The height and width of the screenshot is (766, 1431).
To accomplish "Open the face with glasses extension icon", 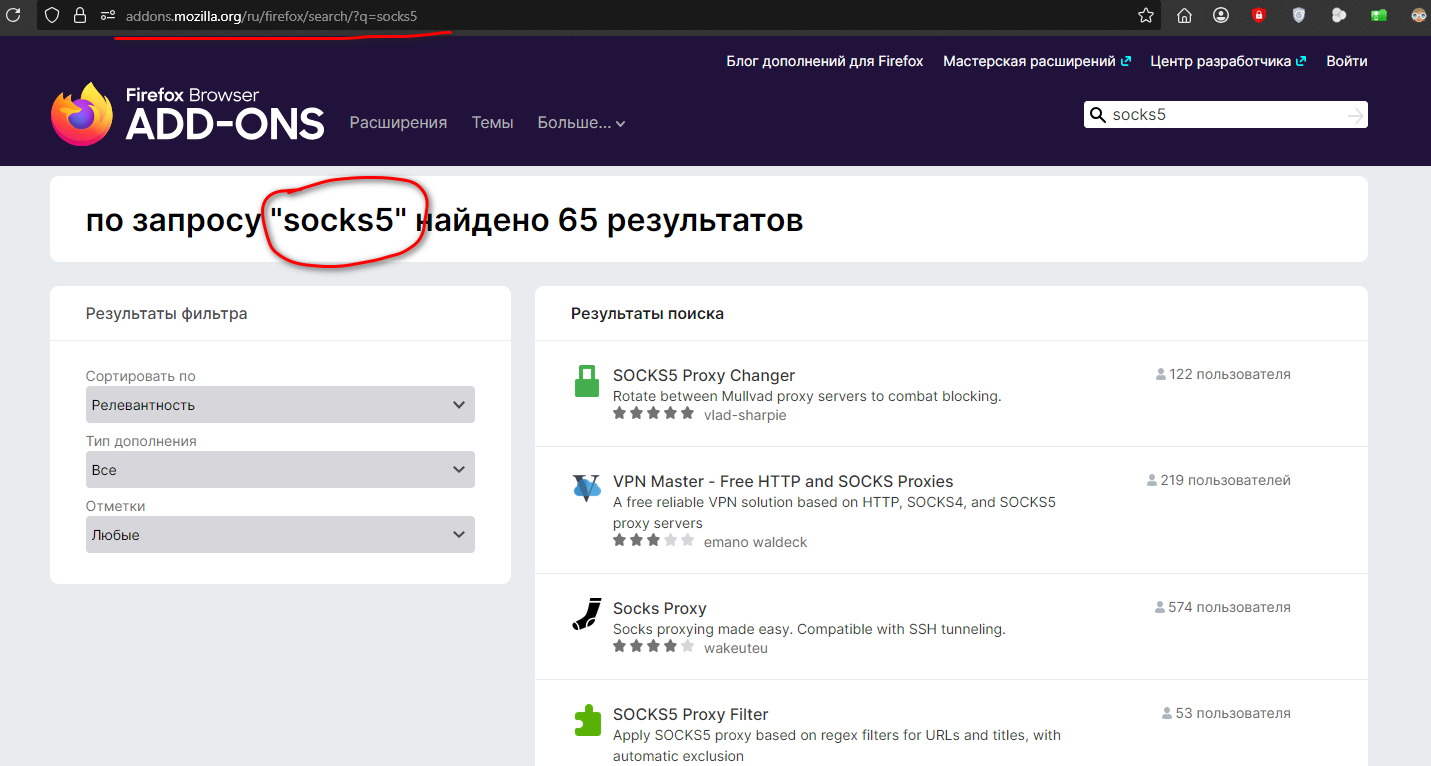I will pyautogui.click(x=1419, y=15).
